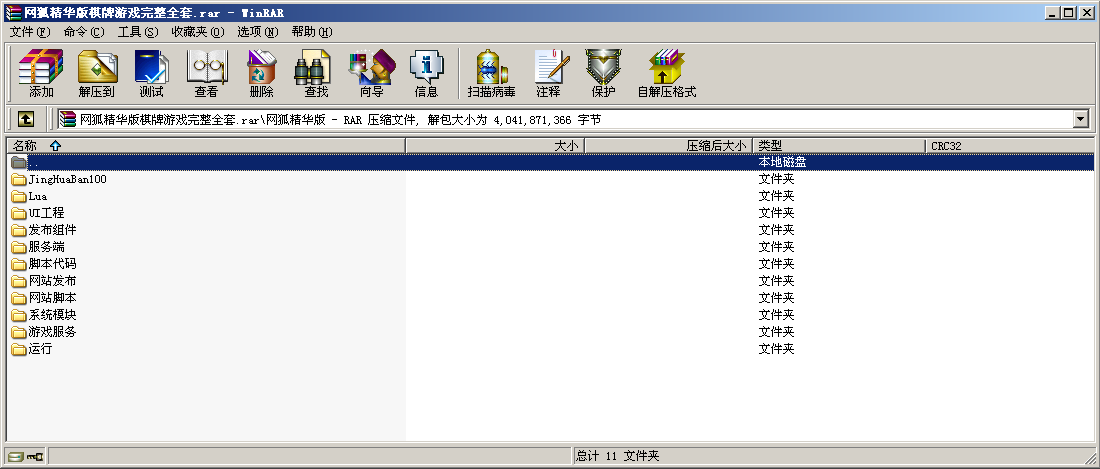Sort by the 名称 column header
The height and width of the screenshot is (469, 1100).
tap(206, 146)
